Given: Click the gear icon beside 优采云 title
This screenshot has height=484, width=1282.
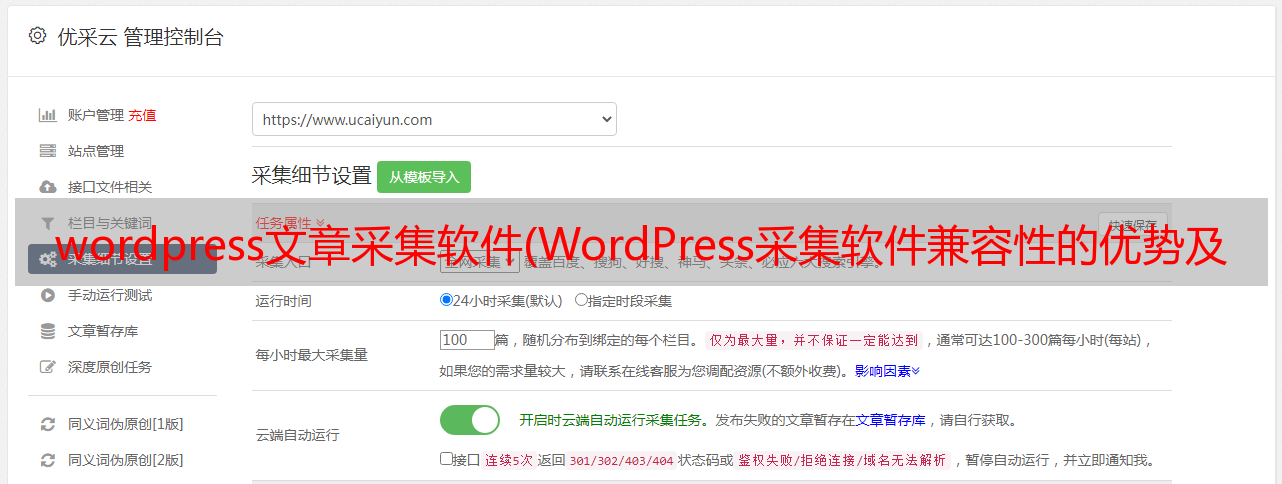Looking at the screenshot, I should [x=37, y=36].
